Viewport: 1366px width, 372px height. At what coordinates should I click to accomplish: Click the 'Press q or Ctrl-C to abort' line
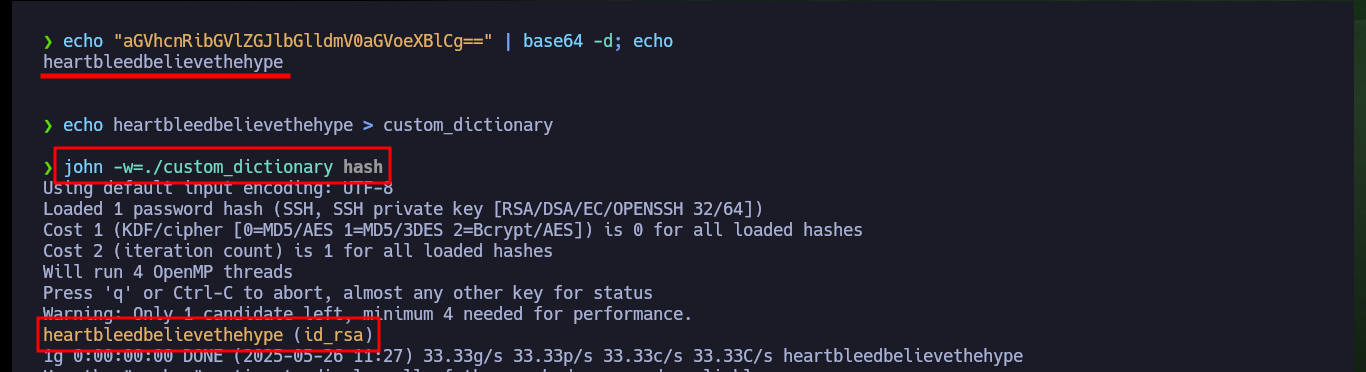point(348,293)
